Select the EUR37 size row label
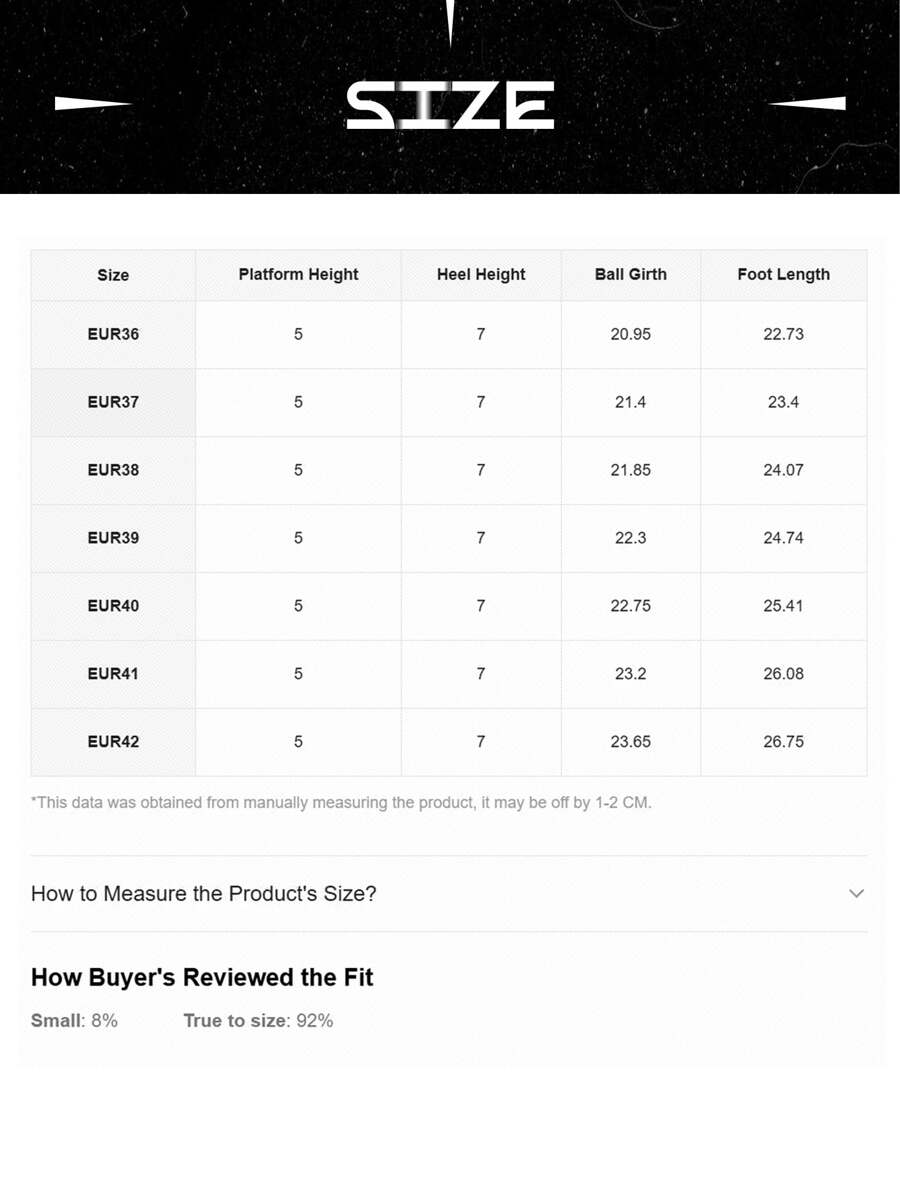900x1198 pixels. point(113,402)
